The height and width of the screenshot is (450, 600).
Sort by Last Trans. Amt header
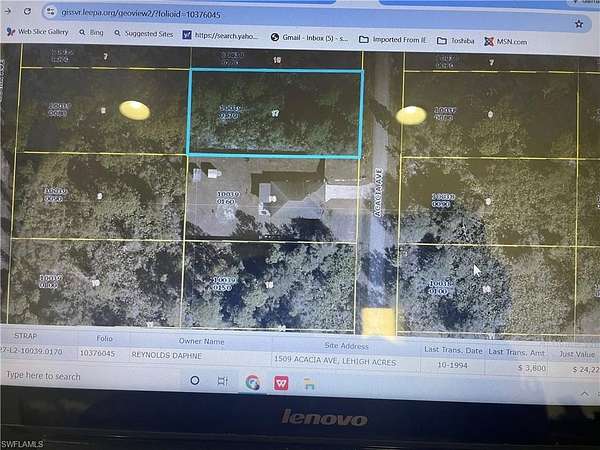pyautogui.click(x=516, y=352)
